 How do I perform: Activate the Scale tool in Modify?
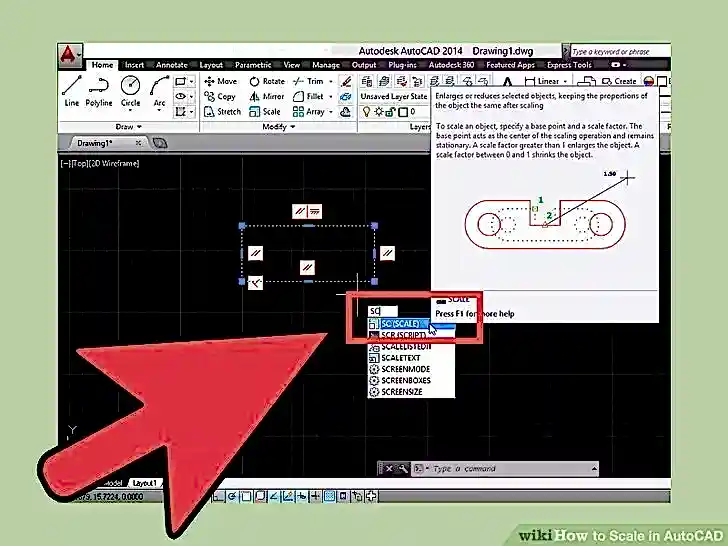pos(265,111)
